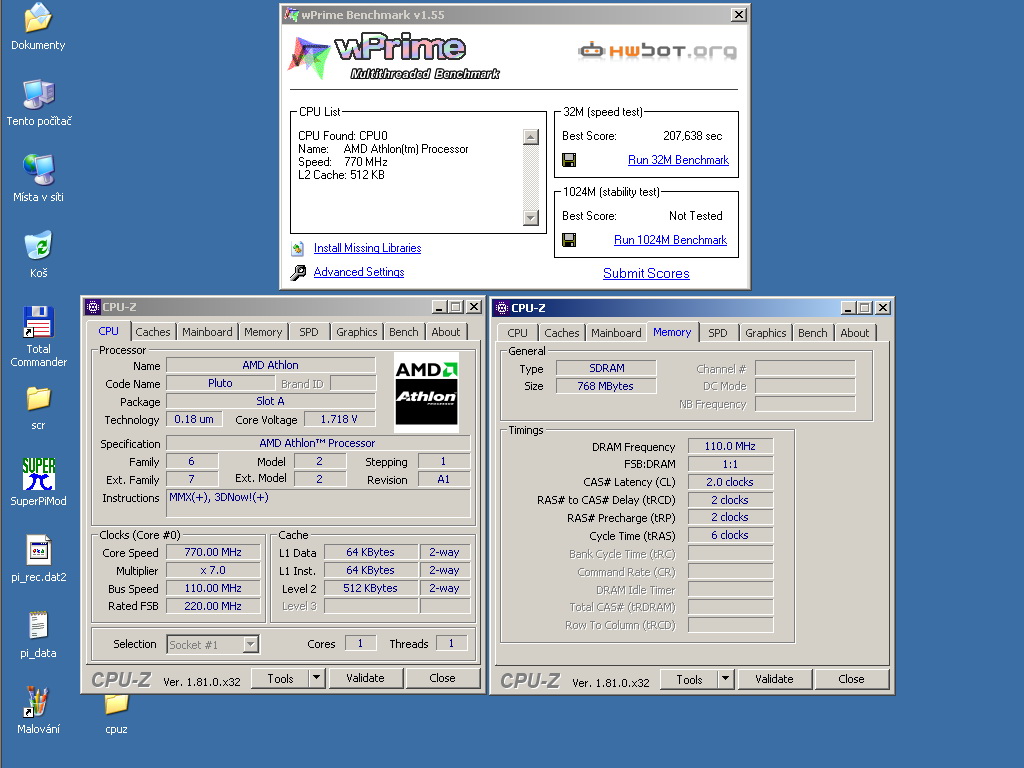
Task: Click the AMD Athlon logo in CPU-Z
Action: click(x=426, y=392)
